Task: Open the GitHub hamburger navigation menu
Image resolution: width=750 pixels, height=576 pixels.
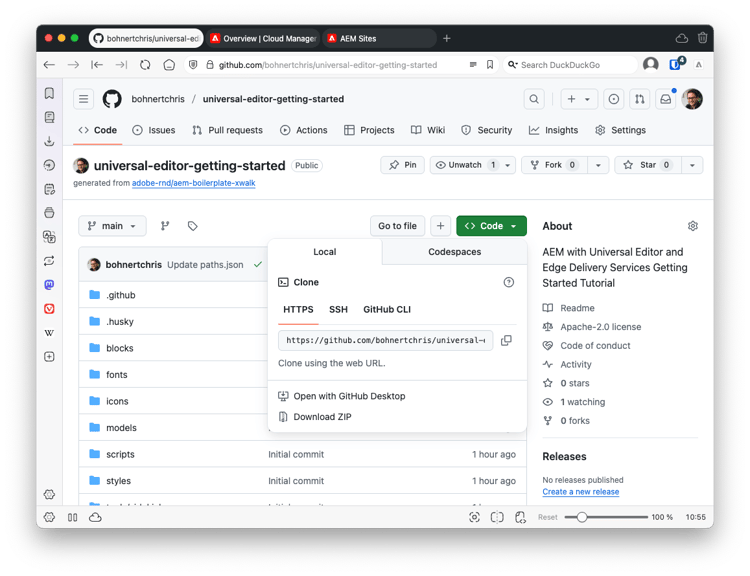Action: [83, 99]
